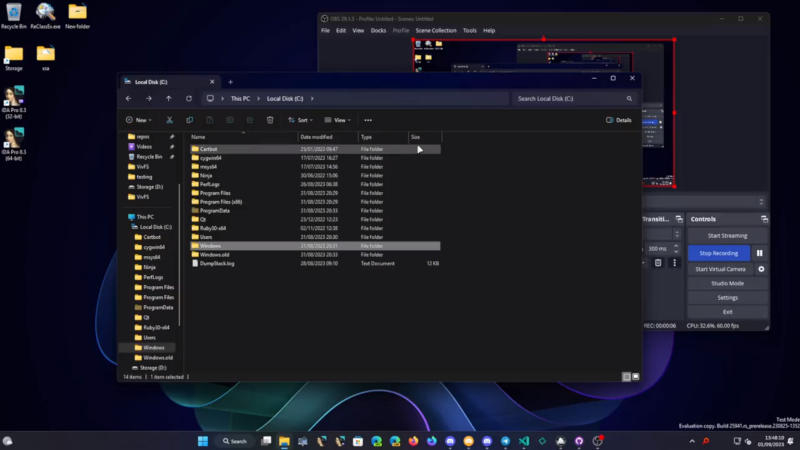Screen dimensions: 800x450
Task: Open the New item dropdown in Explorer
Action: click(x=138, y=120)
